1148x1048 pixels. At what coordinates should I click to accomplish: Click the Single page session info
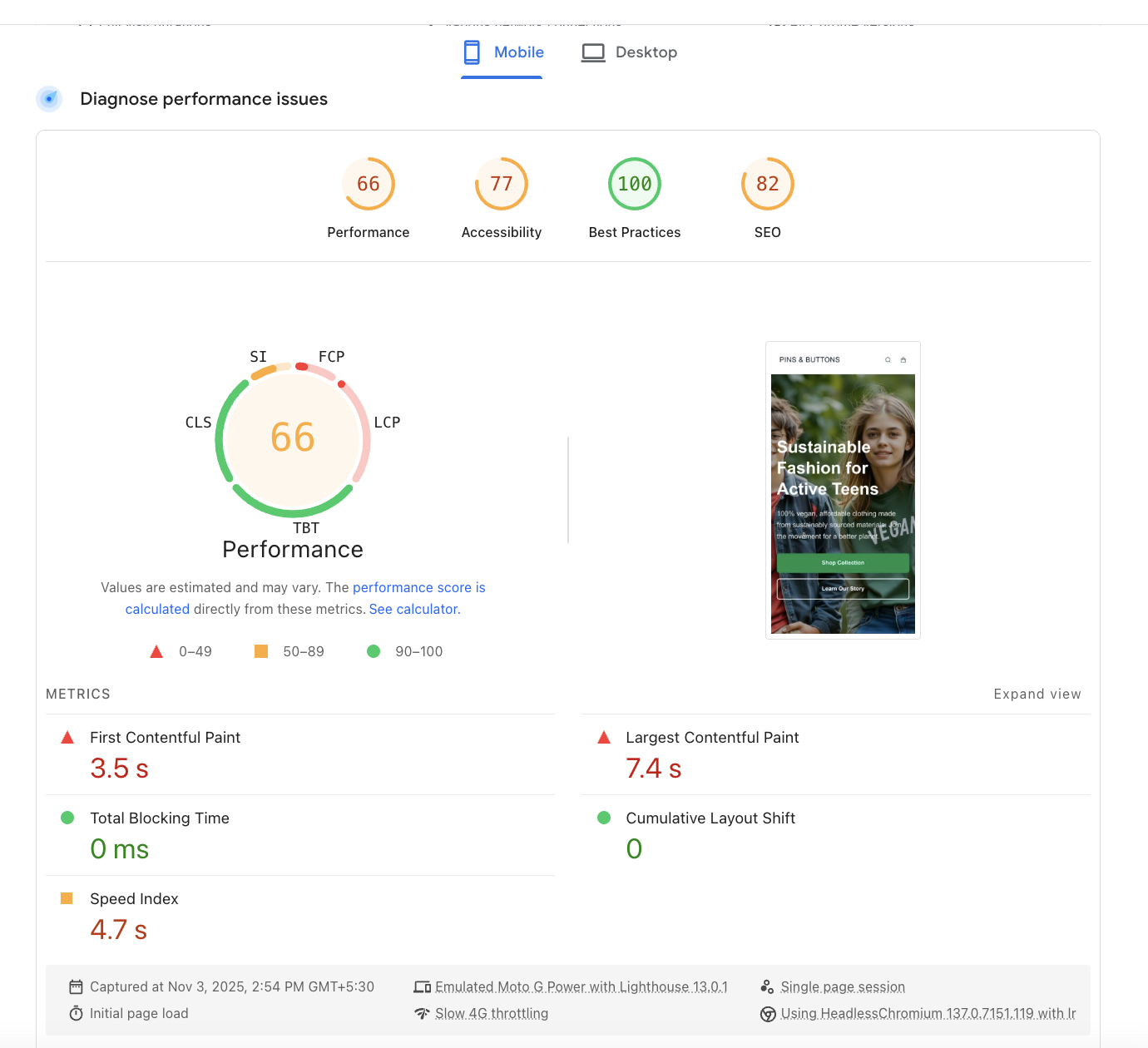[842, 987]
